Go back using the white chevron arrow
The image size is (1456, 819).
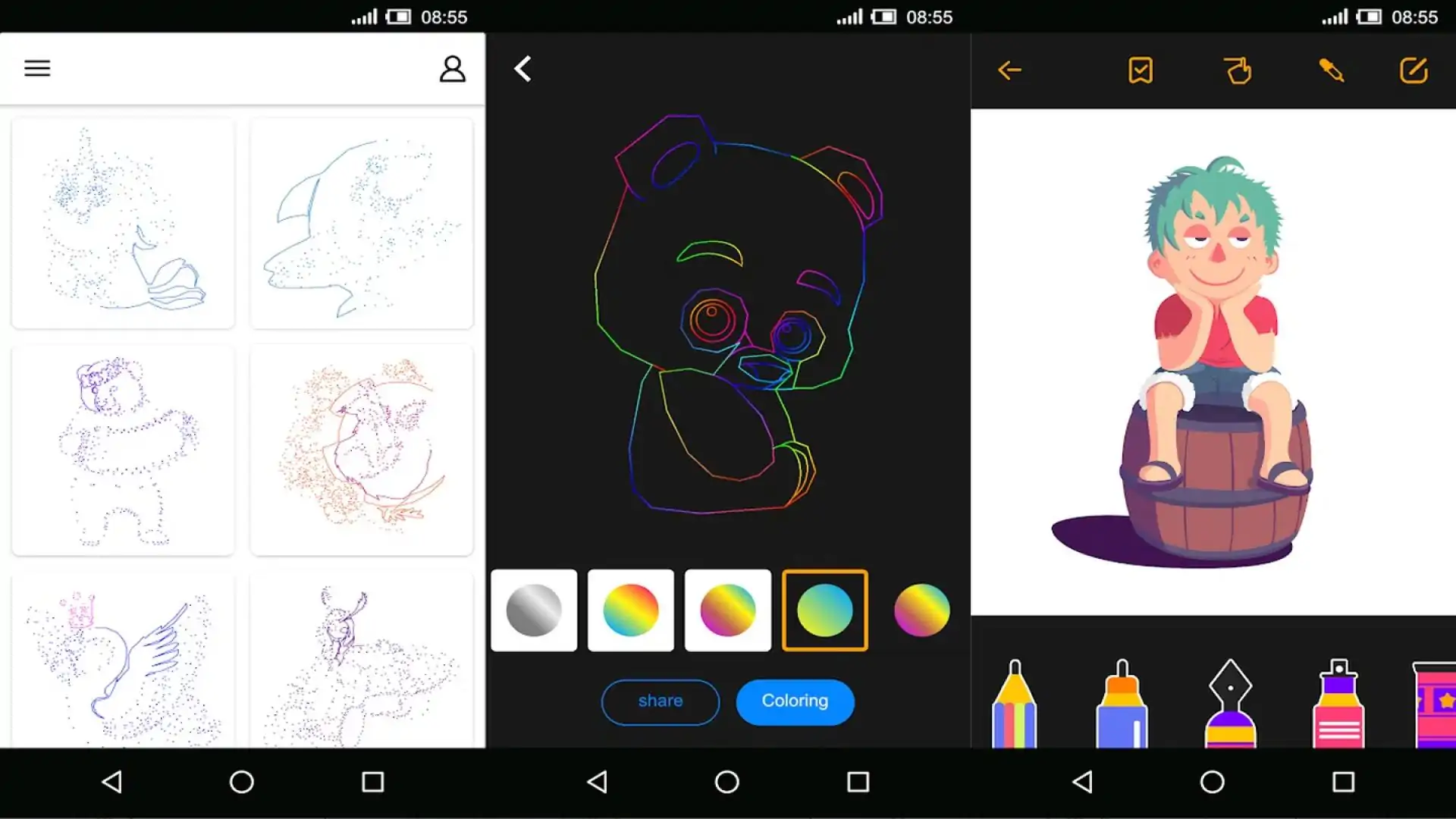tap(523, 69)
